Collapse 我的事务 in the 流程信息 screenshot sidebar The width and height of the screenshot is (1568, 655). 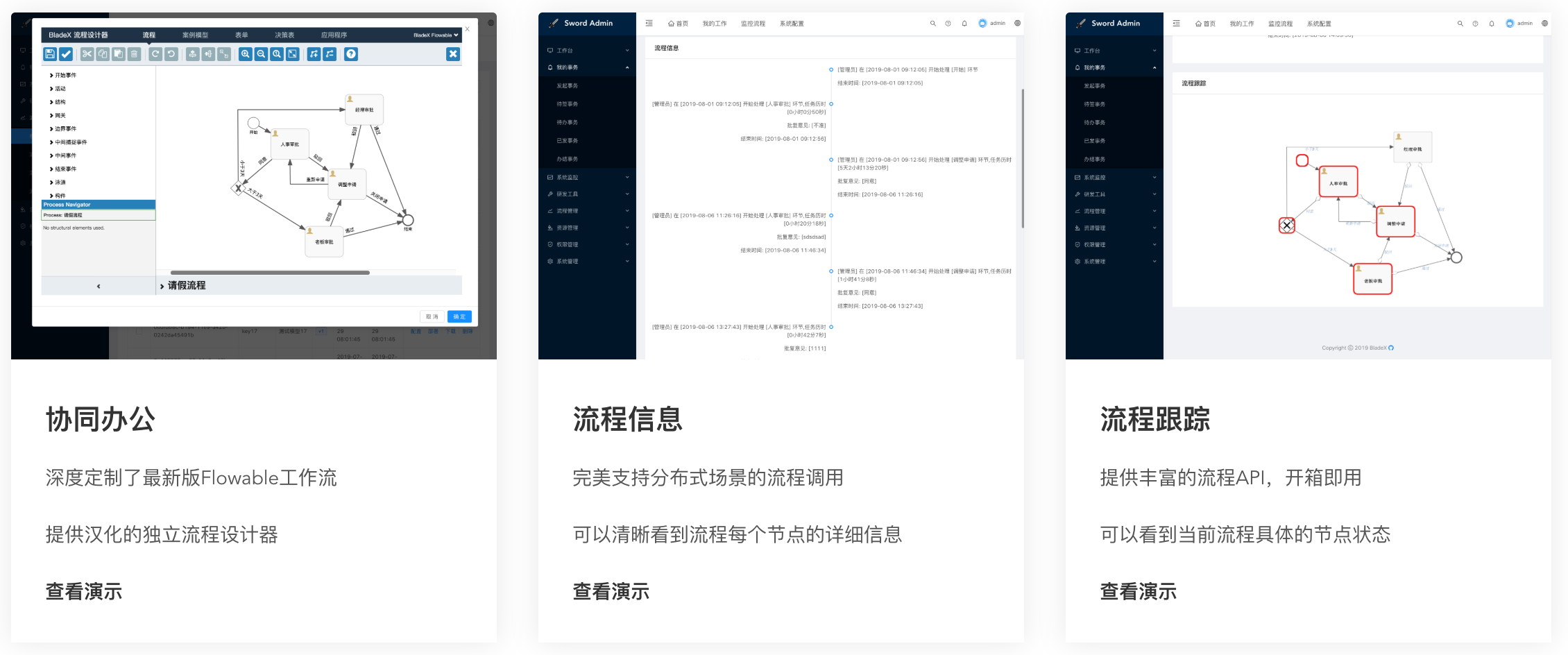coord(588,67)
